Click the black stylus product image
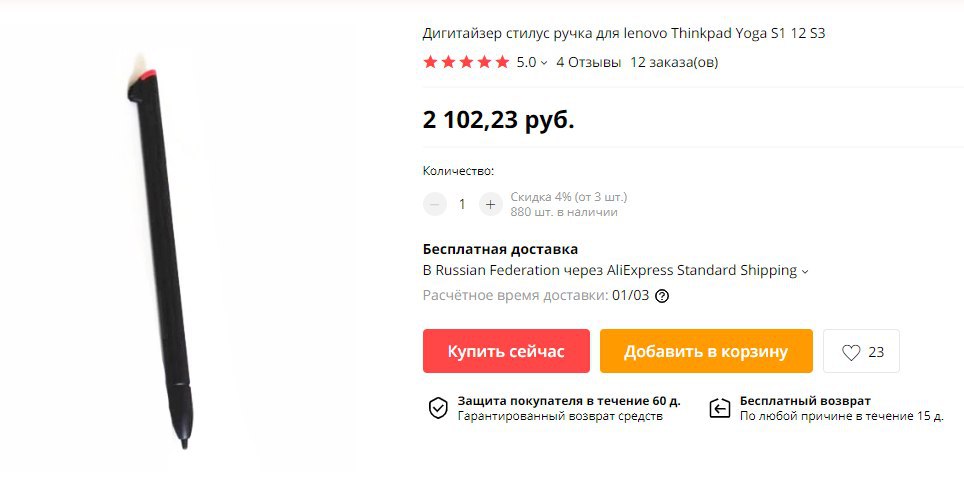The height and width of the screenshot is (479, 964). click(159, 258)
